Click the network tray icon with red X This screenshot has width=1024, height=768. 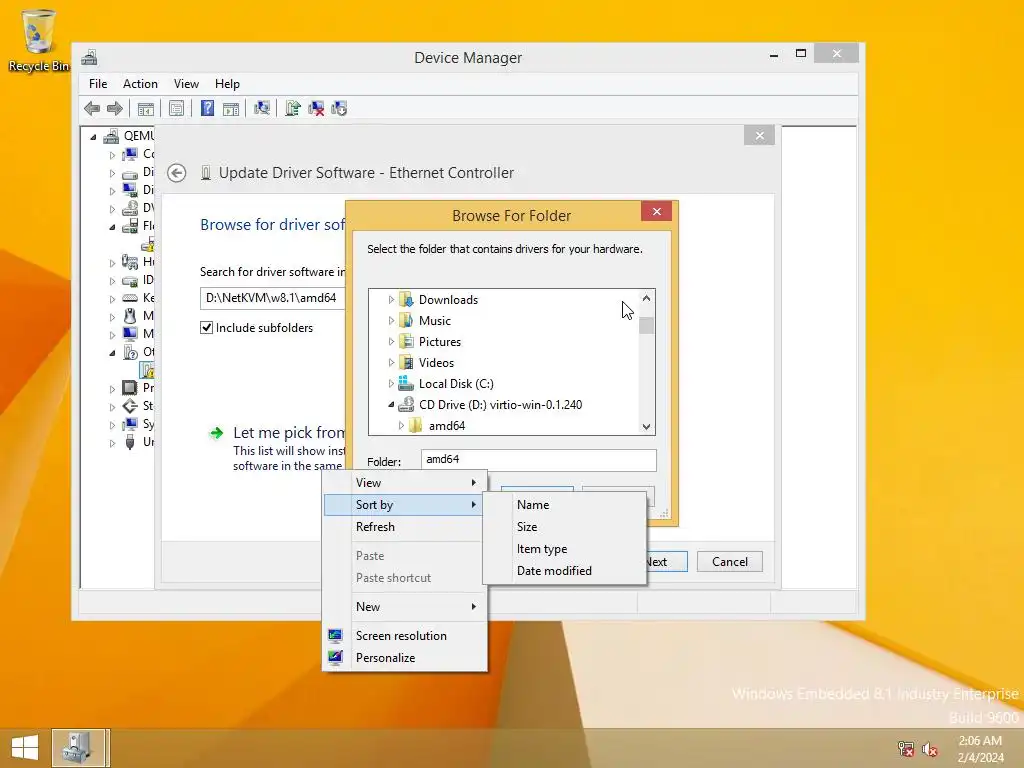(905, 749)
